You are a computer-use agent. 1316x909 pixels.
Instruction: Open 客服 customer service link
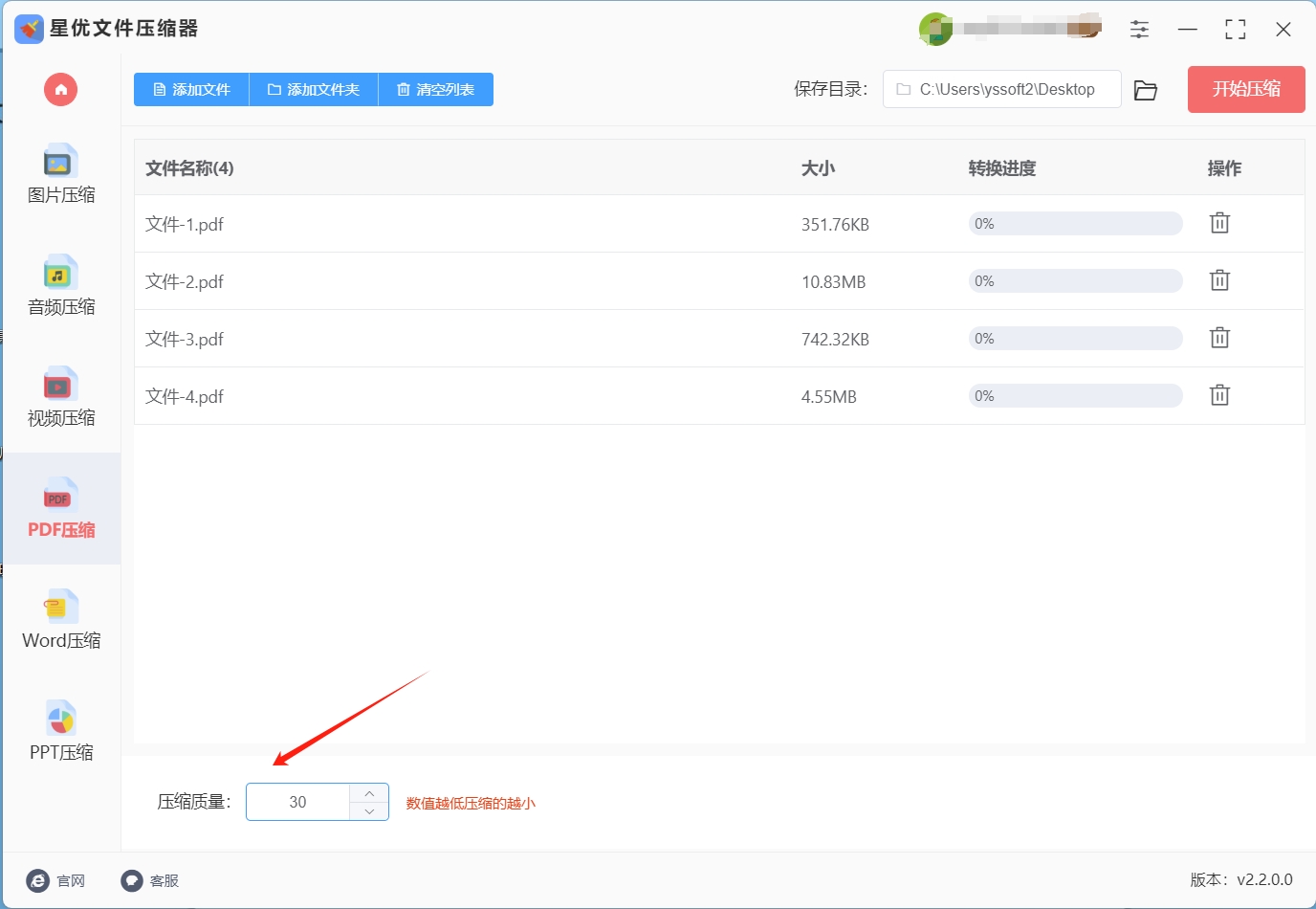pos(150,880)
